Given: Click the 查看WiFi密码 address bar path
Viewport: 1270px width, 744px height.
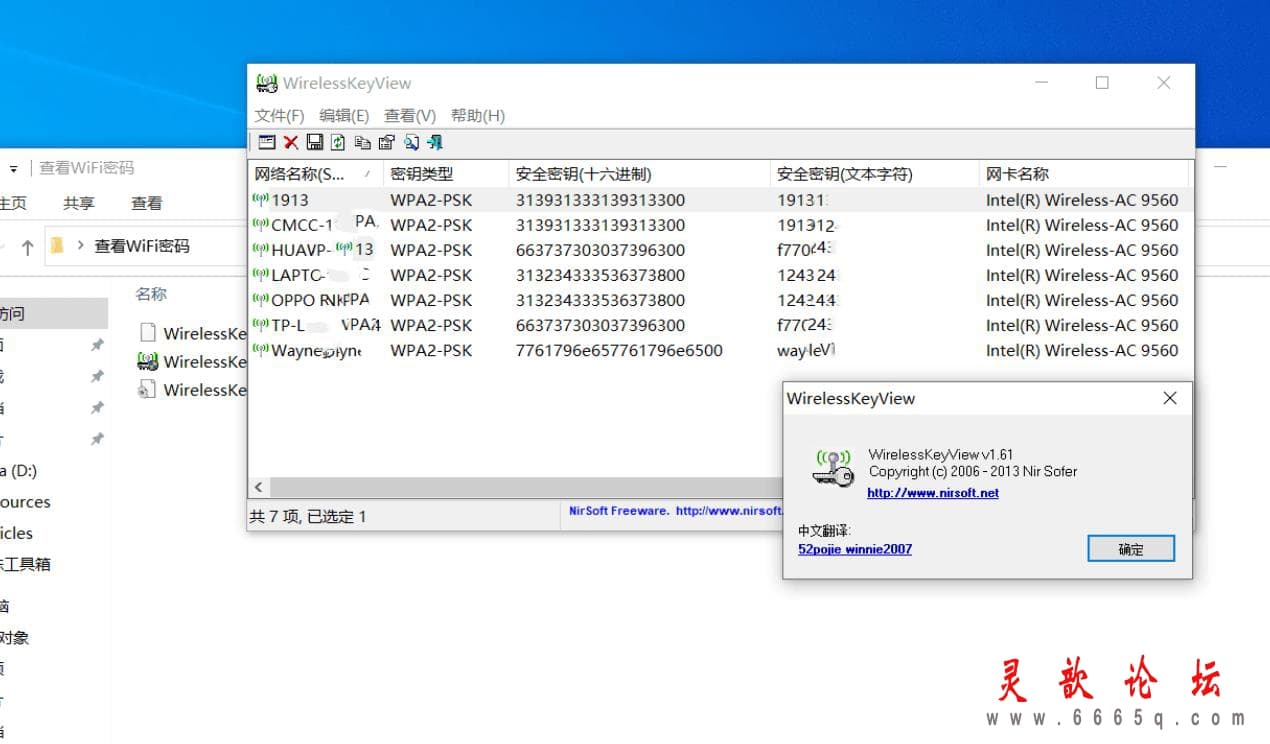Looking at the screenshot, I should (x=142, y=245).
